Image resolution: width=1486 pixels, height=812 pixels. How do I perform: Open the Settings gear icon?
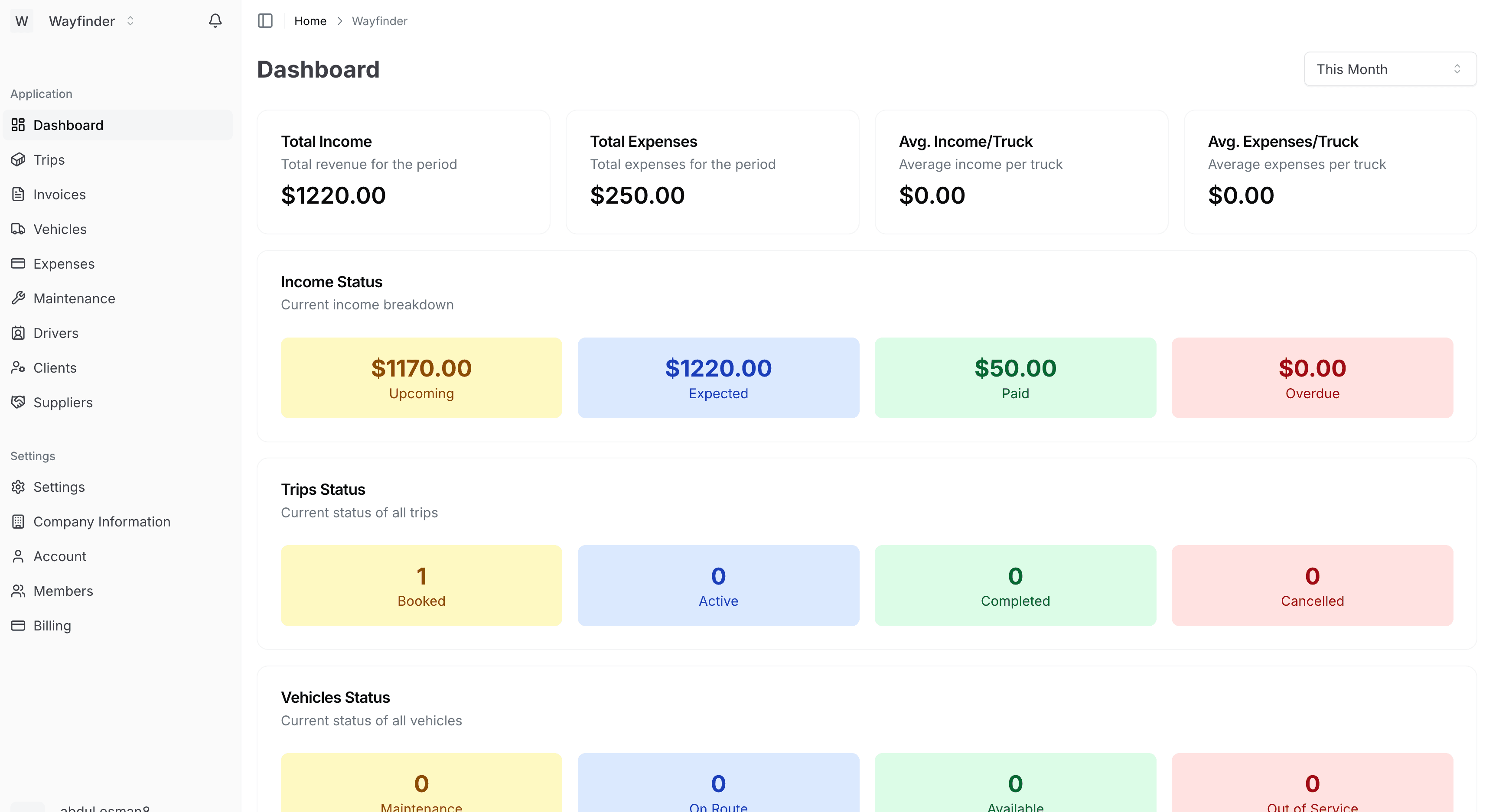(18, 487)
